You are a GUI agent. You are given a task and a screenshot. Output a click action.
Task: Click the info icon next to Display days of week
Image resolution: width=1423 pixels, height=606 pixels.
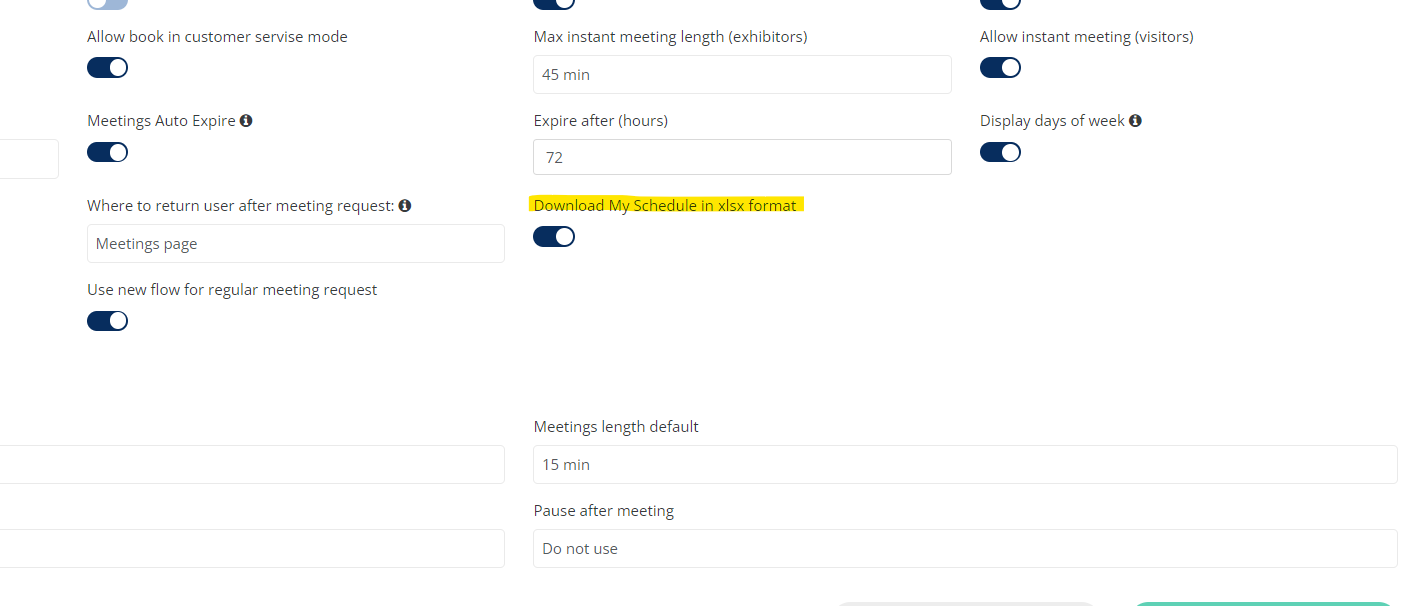tap(1135, 121)
